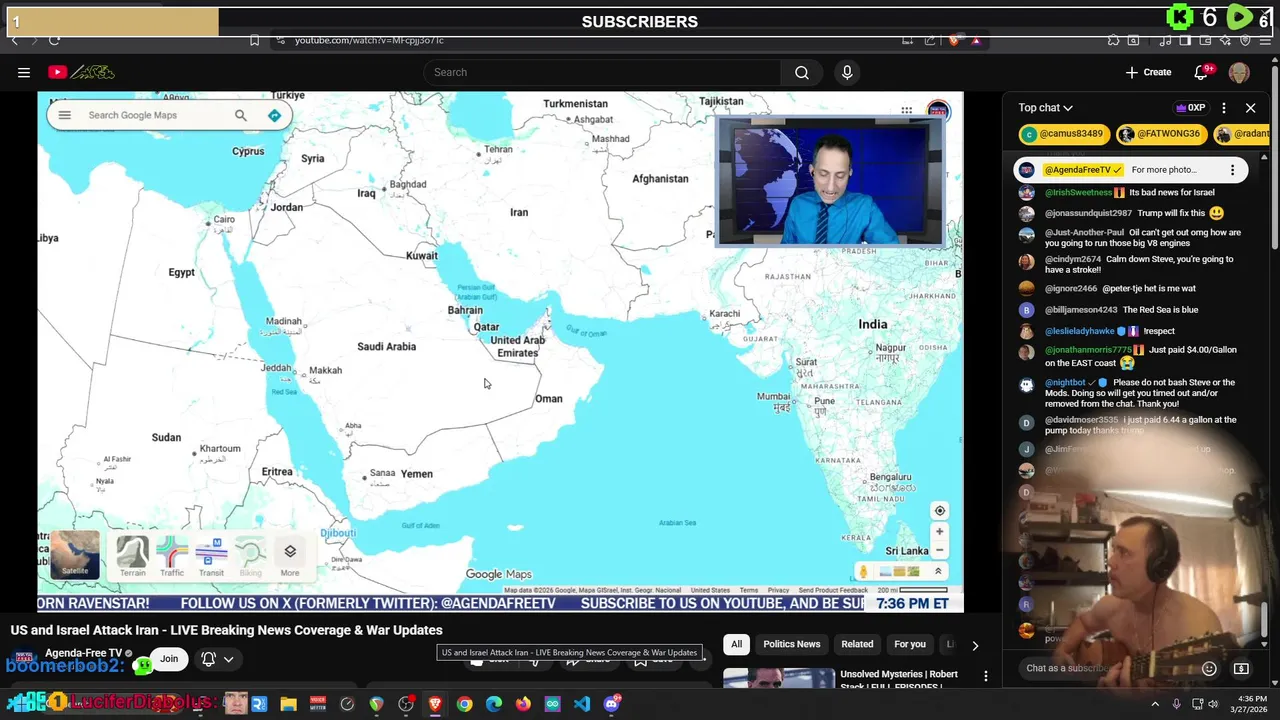Screen dimensions: 1280x720
Task: Zoom in on the Google map
Action: click(x=939, y=532)
